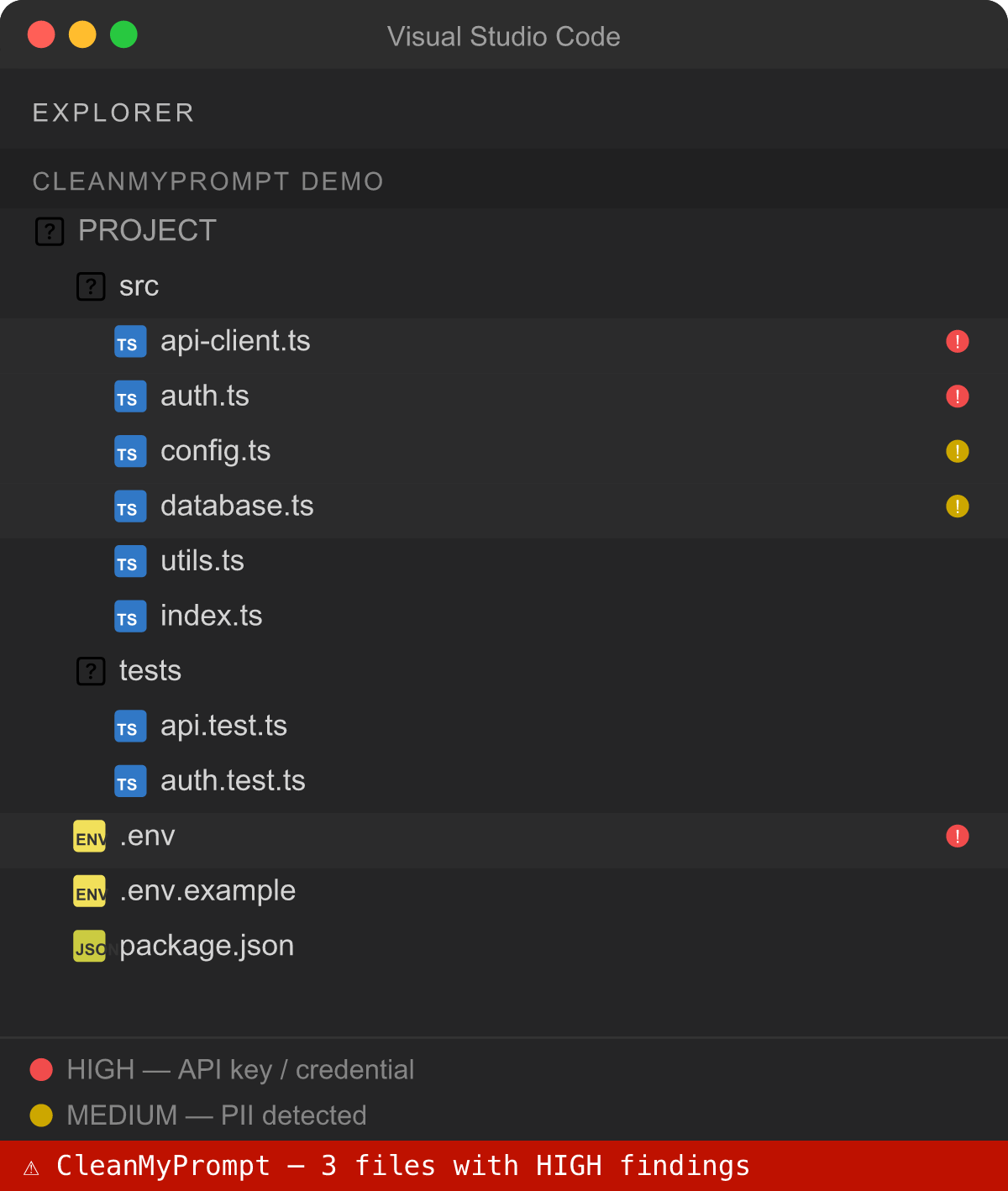The height and width of the screenshot is (1191, 1008).
Task: Click the TypeScript icon beside database.ts
Action: click(130, 506)
